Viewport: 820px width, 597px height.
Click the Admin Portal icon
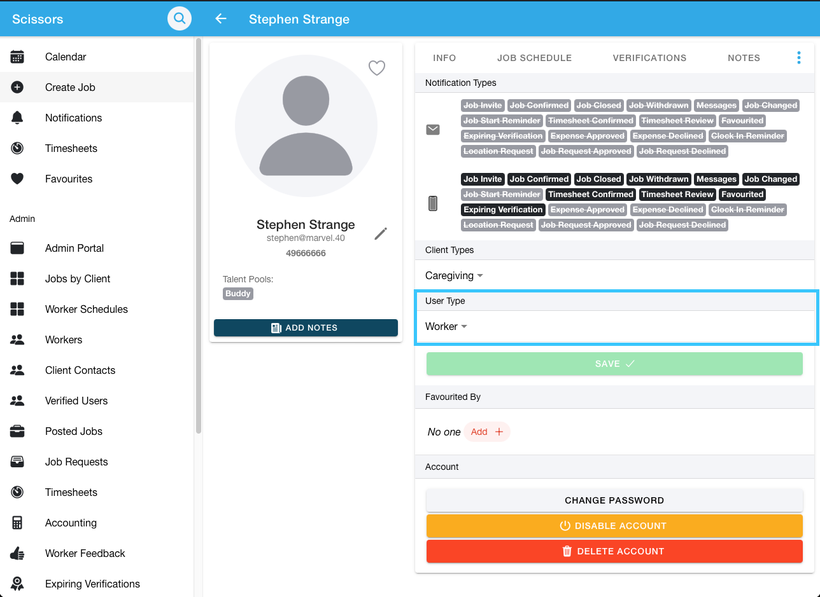coord(17,248)
